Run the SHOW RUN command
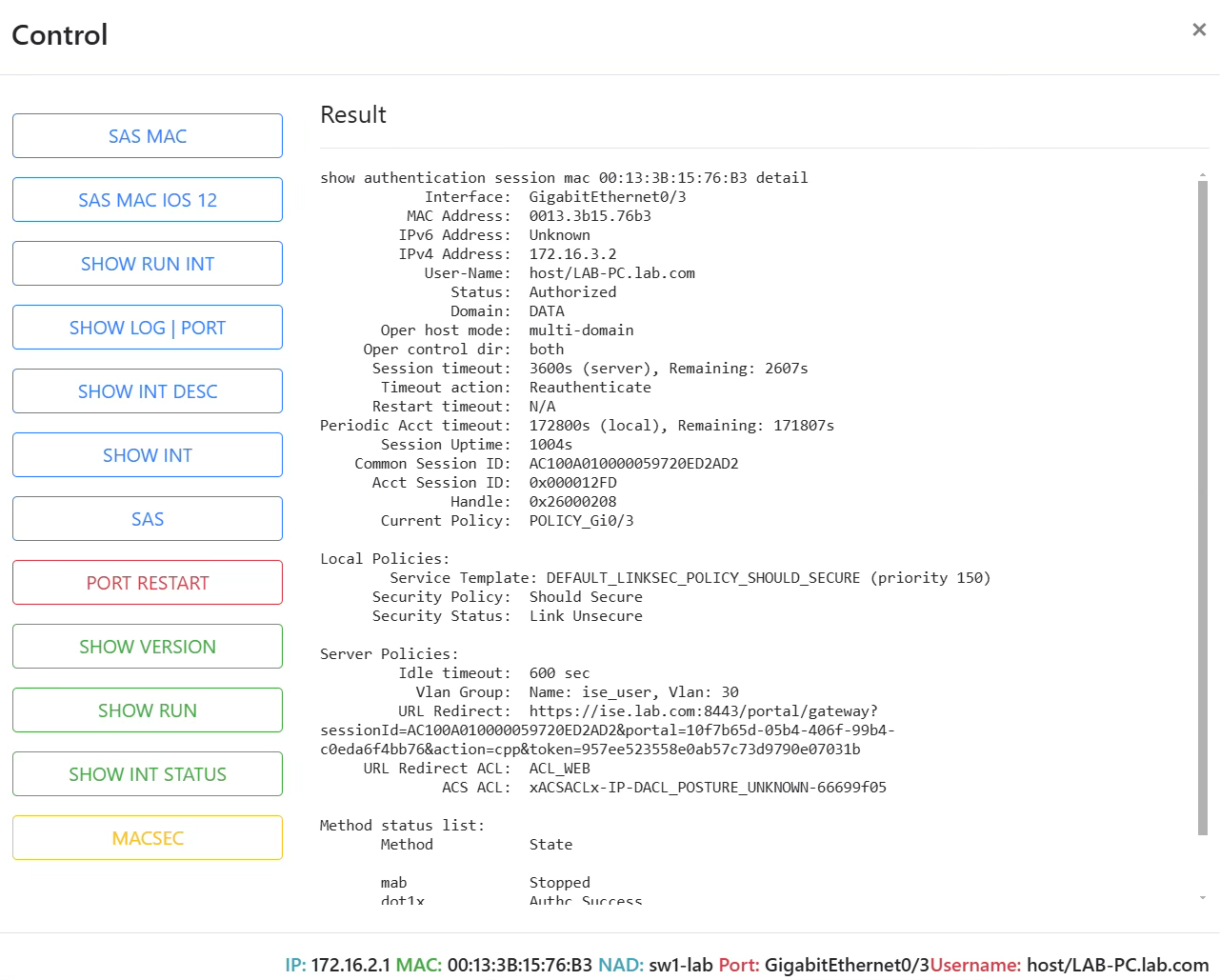 [x=148, y=710]
